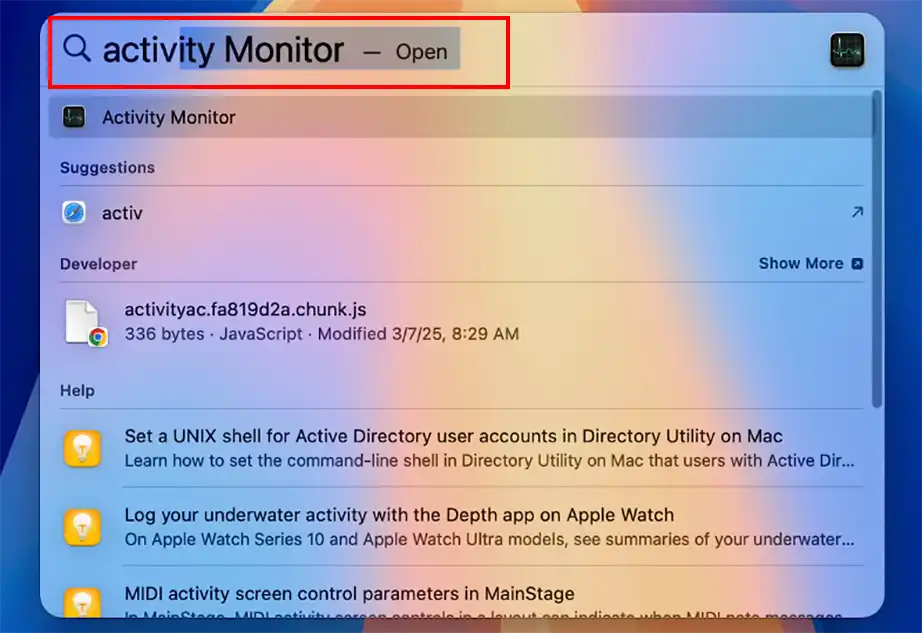Click lightbulb icon beside underwater activity article
The width and height of the screenshot is (922, 633).
tap(82, 527)
